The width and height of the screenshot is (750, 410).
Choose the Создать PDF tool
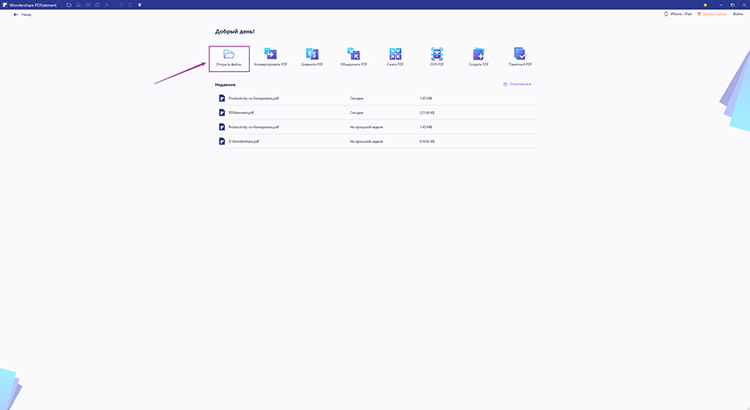pyautogui.click(x=478, y=57)
